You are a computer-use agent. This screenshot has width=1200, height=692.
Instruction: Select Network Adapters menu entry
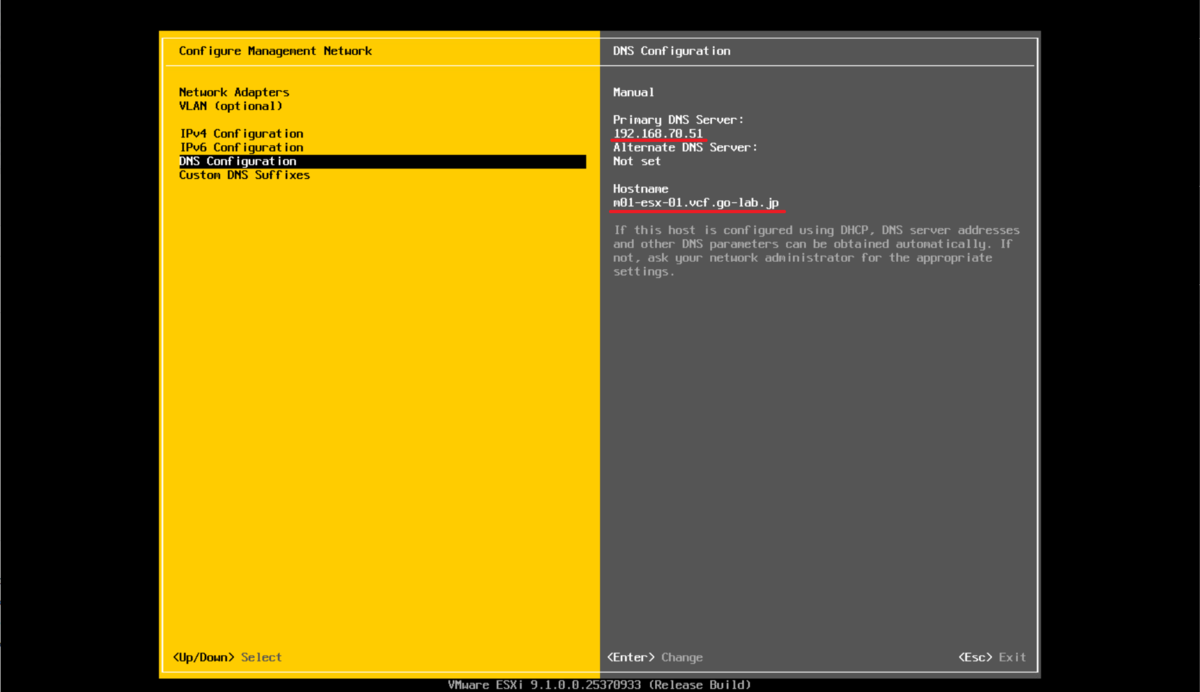click(x=234, y=92)
